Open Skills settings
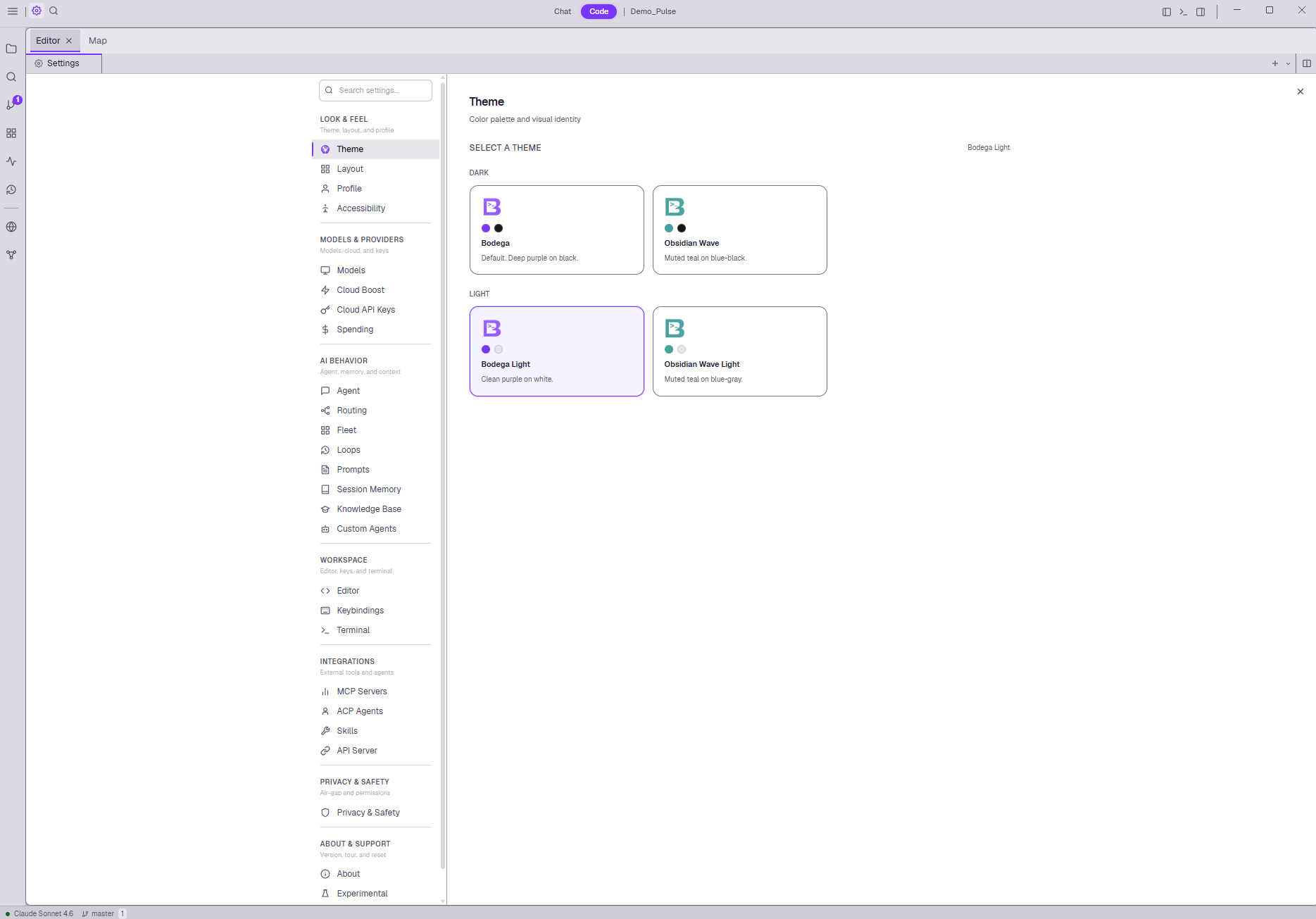The width and height of the screenshot is (1316, 919). pos(375,731)
